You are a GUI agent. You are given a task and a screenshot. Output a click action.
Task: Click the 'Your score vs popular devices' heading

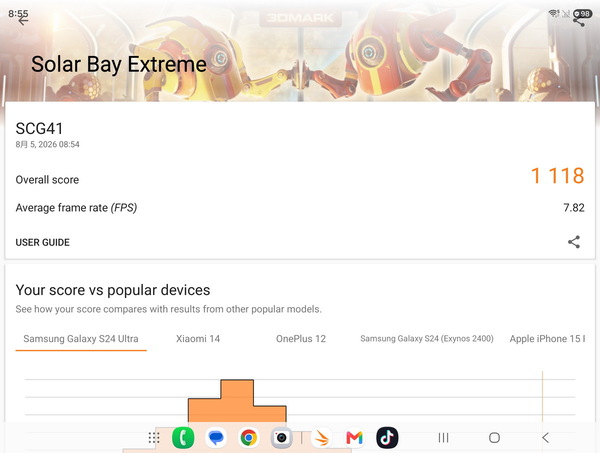(113, 290)
